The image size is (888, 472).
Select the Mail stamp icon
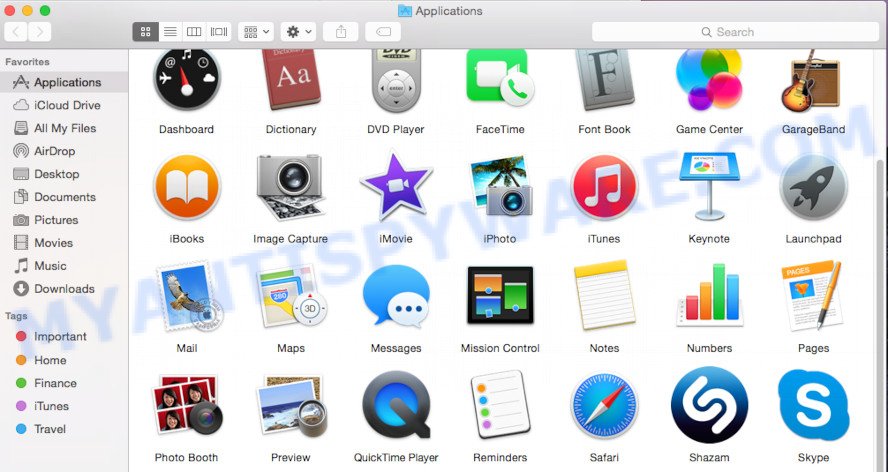(189, 296)
